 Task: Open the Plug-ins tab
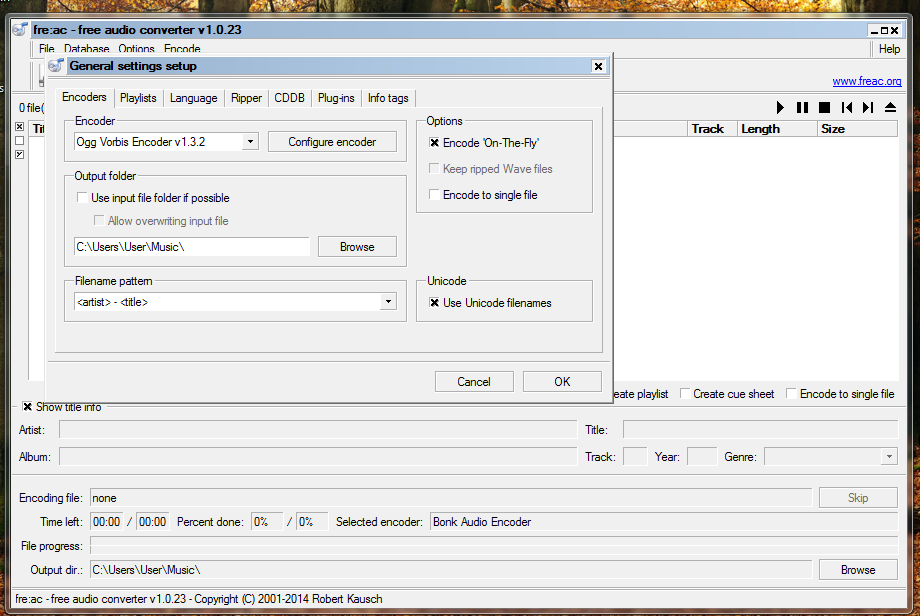(336, 98)
